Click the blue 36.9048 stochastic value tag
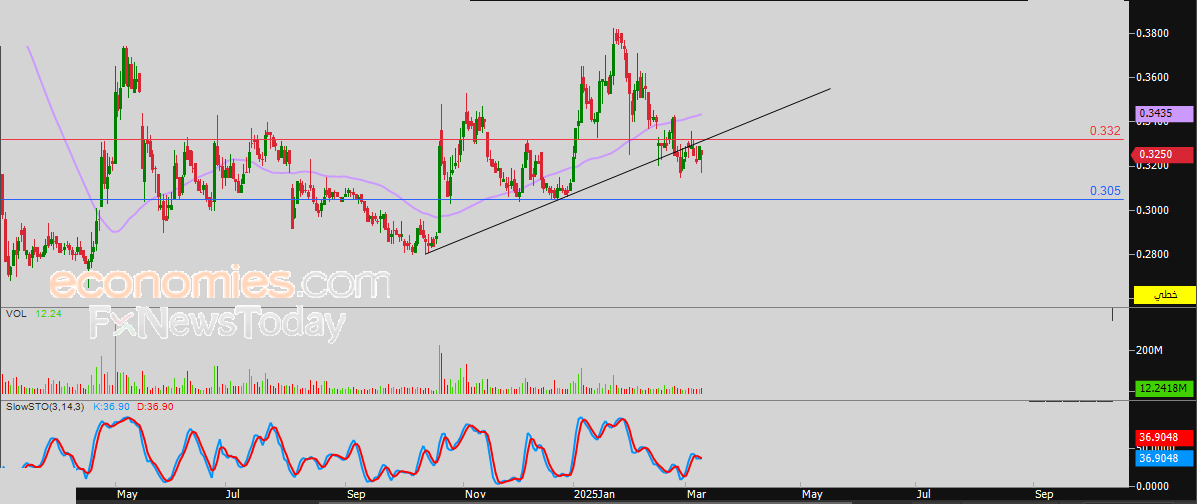This screenshot has height=504, width=1197. tap(1163, 457)
